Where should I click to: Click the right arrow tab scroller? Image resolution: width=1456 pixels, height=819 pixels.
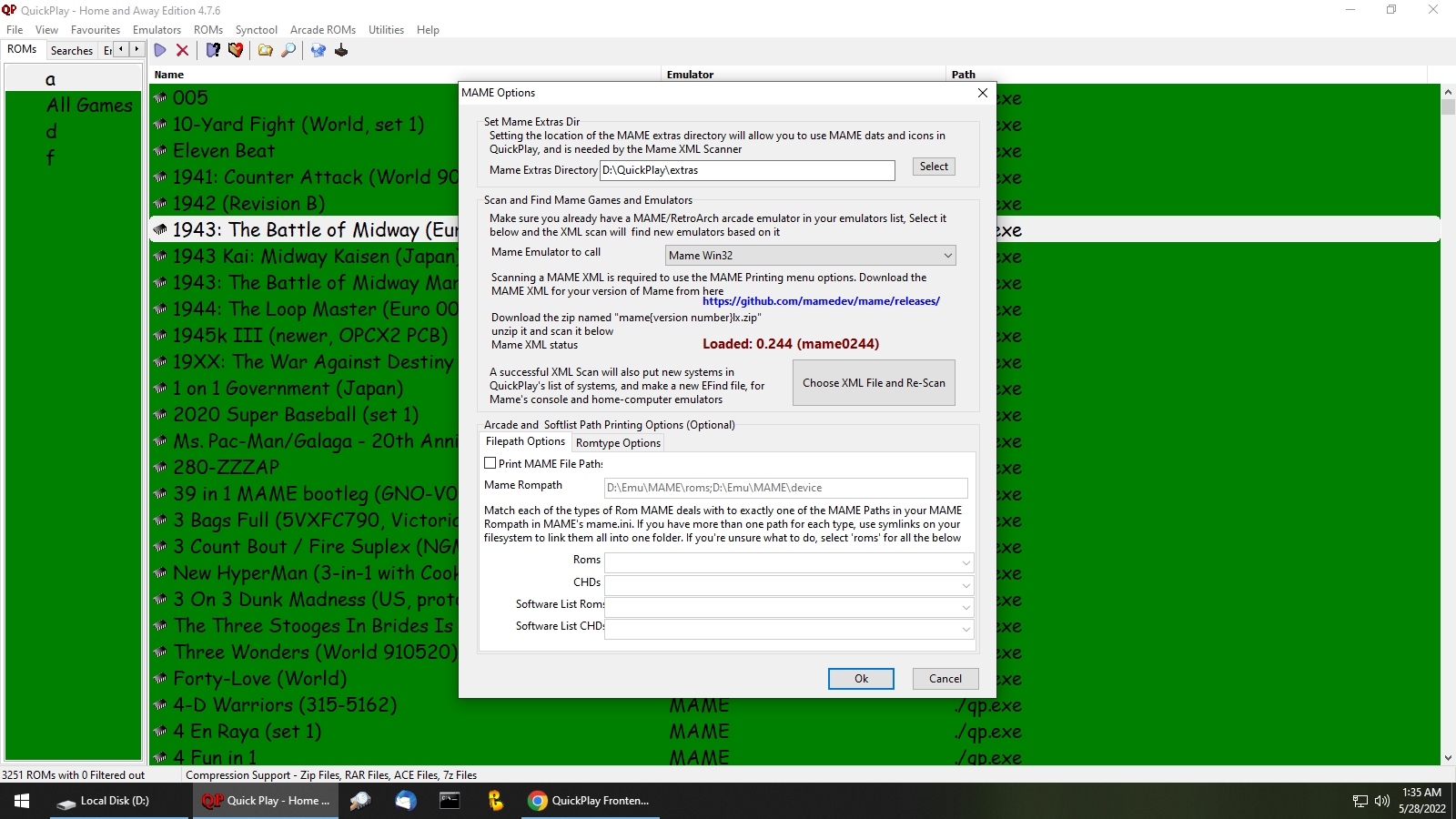pos(136,49)
